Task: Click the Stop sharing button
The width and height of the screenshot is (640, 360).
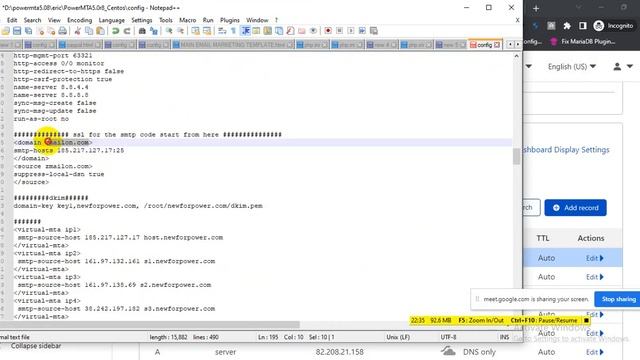Action: [618, 299]
